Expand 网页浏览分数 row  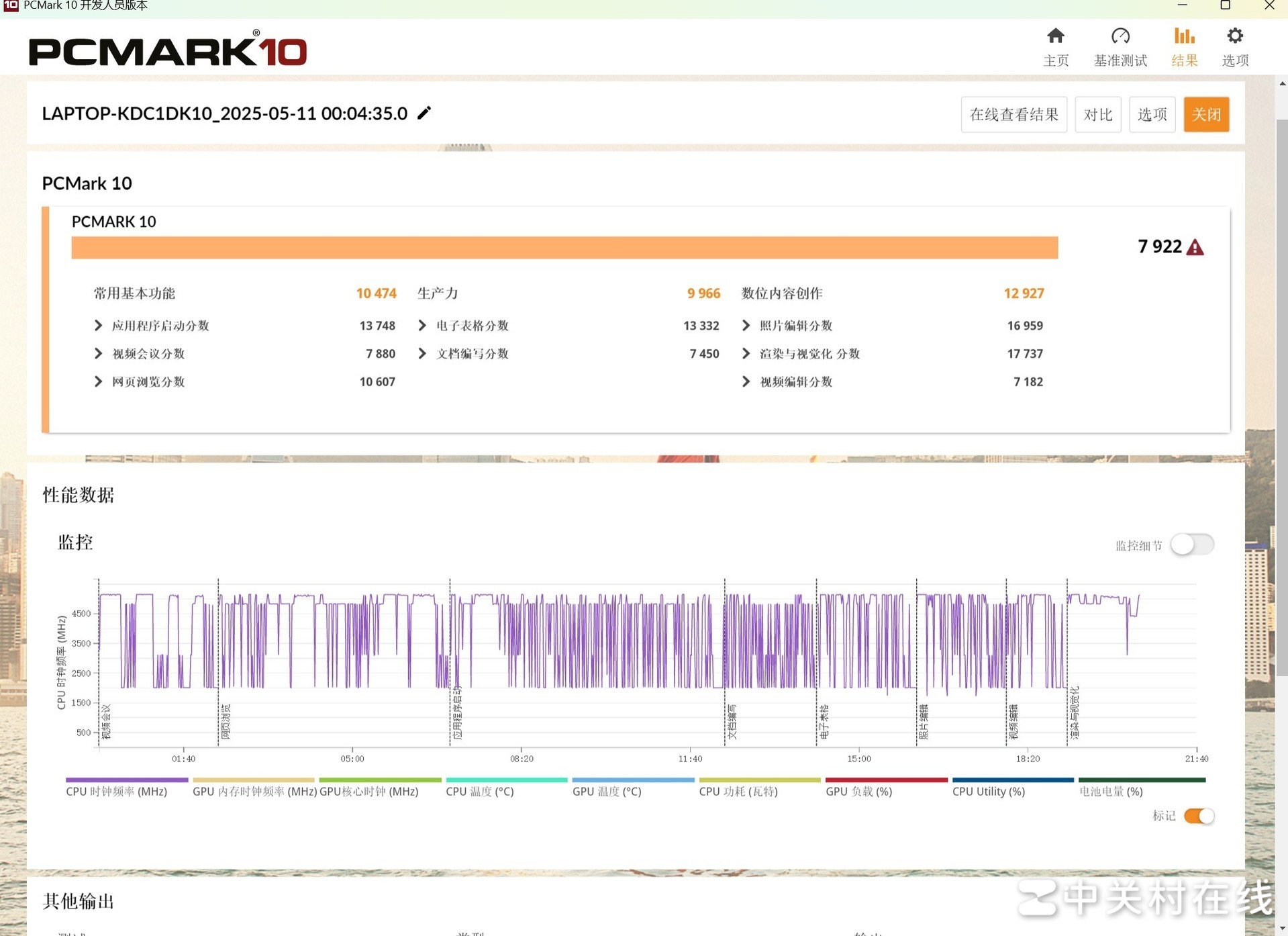[98, 382]
